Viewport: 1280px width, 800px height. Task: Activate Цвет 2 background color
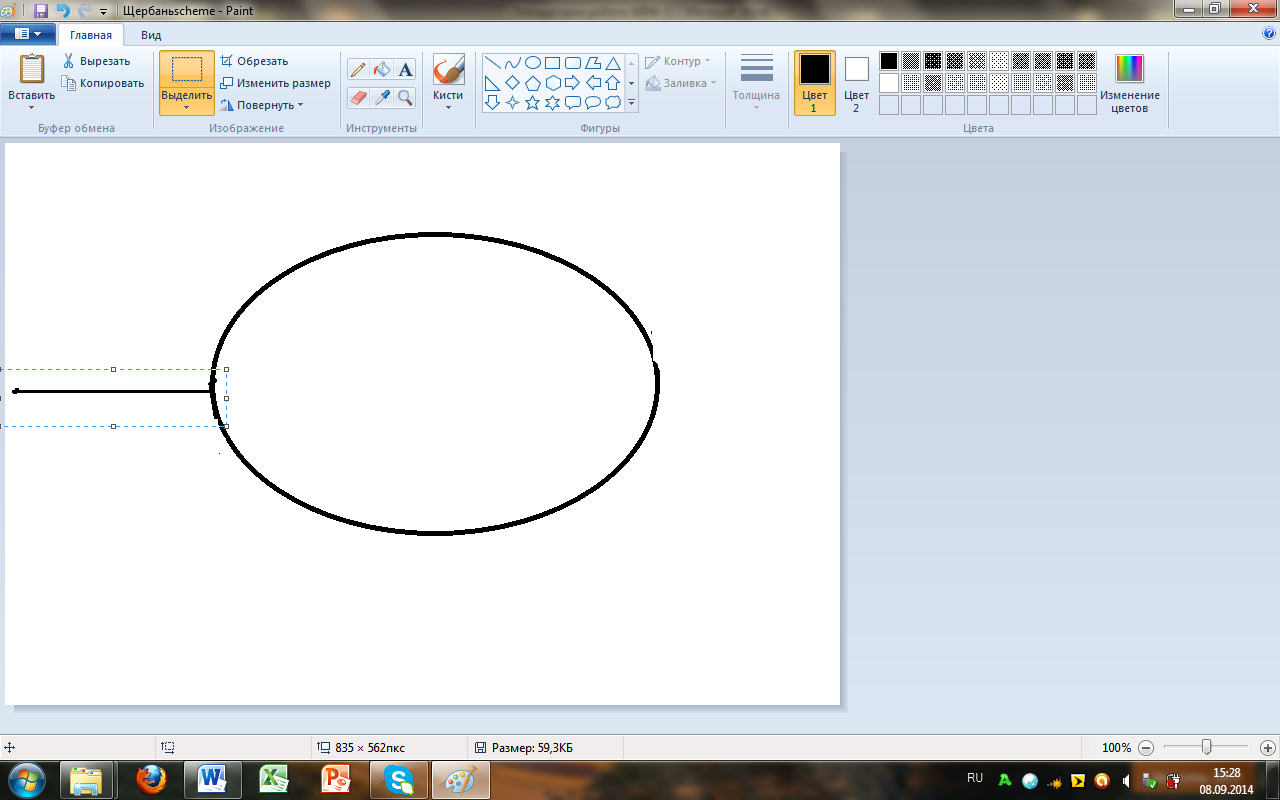(x=856, y=83)
